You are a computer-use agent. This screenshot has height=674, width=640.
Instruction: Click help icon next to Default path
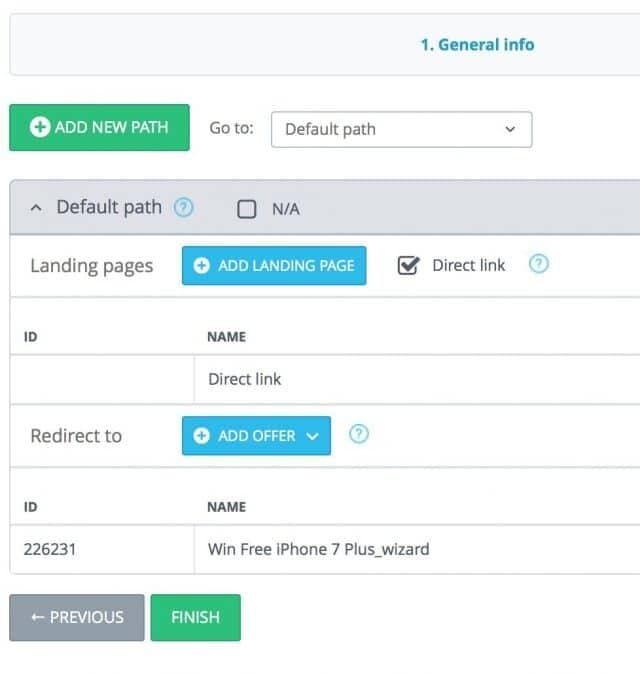pyautogui.click(x=183, y=208)
